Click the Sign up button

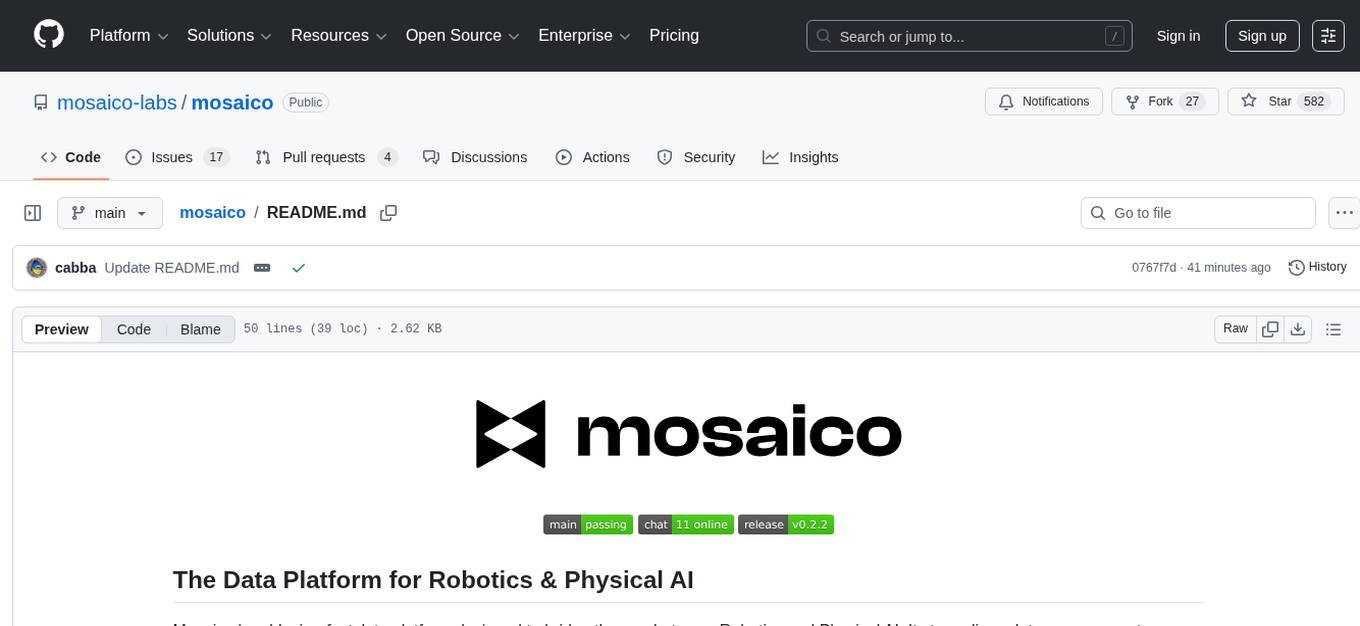1261,35
